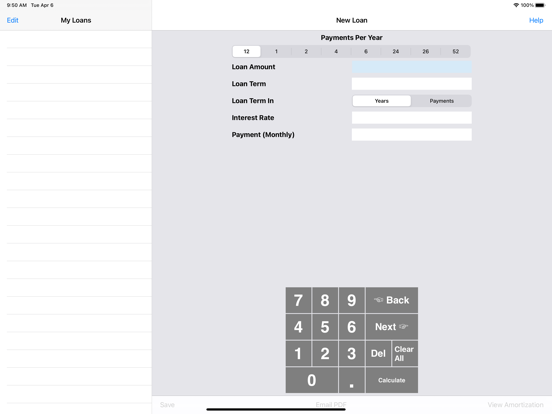This screenshot has width=552, height=414.
Task: Save the current loan
Action: click(167, 405)
